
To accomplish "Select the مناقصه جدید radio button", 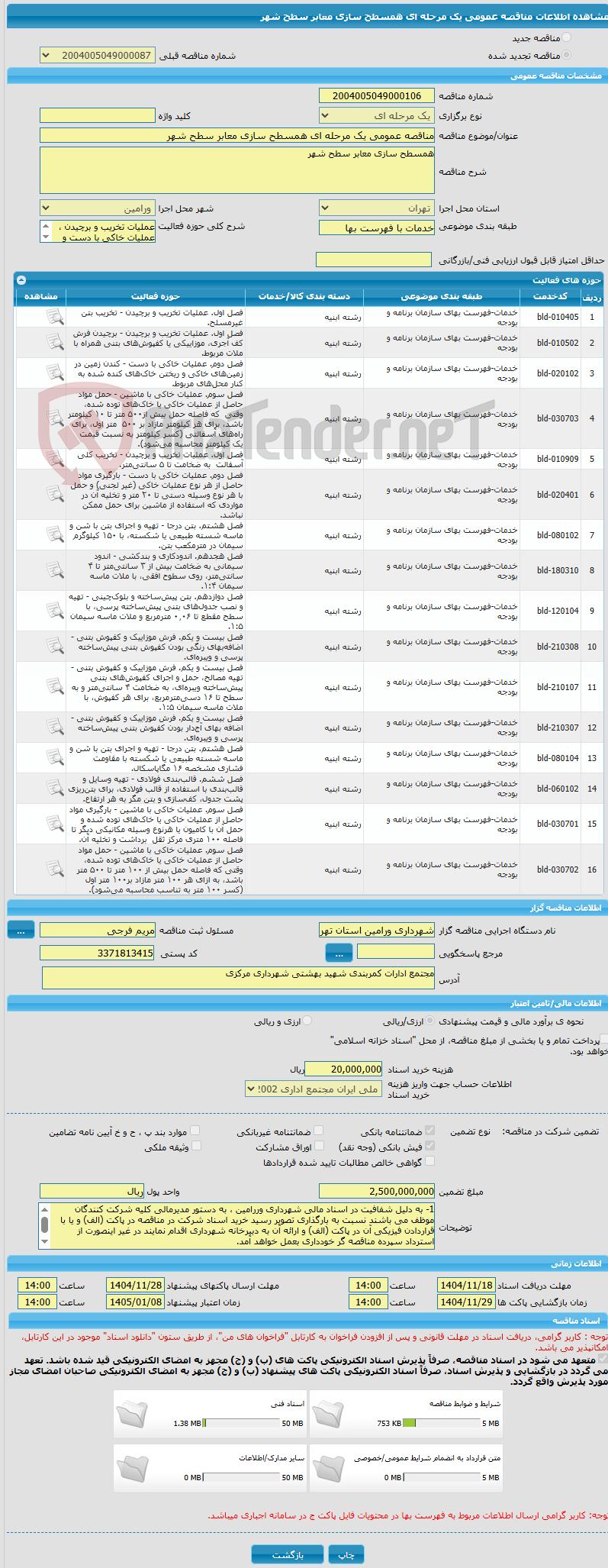I will click(x=565, y=37).
